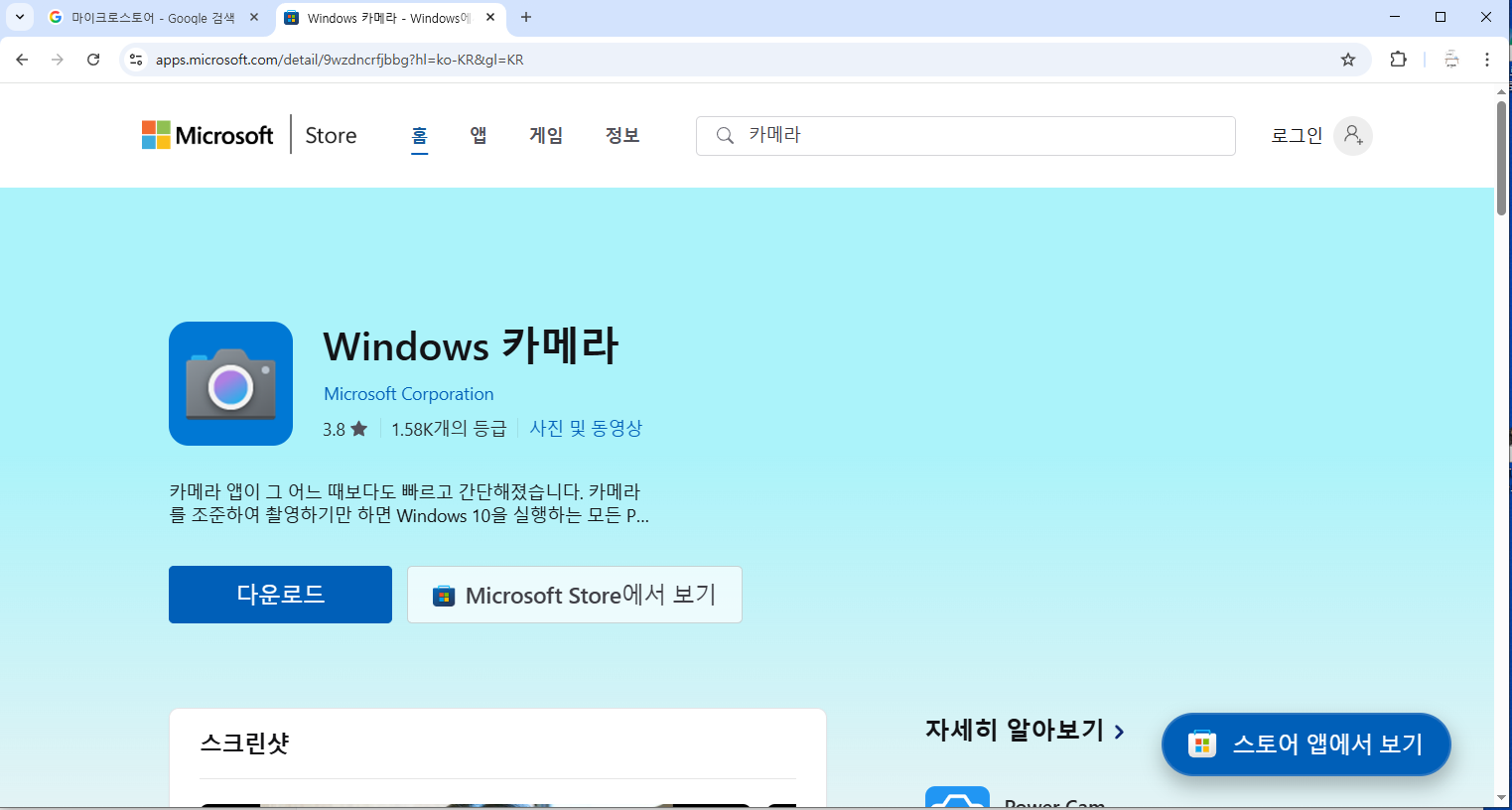Go forward in browser history

[x=58, y=60]
